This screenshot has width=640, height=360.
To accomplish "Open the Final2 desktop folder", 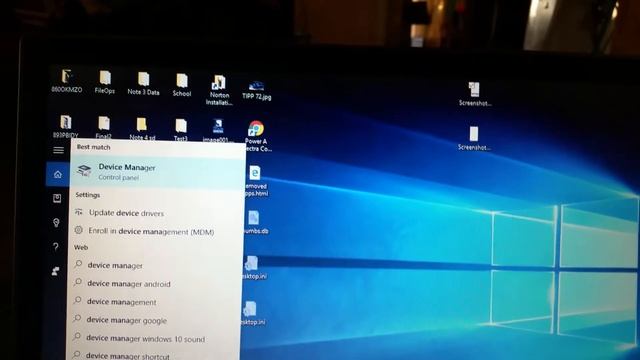I will (104, 128).
